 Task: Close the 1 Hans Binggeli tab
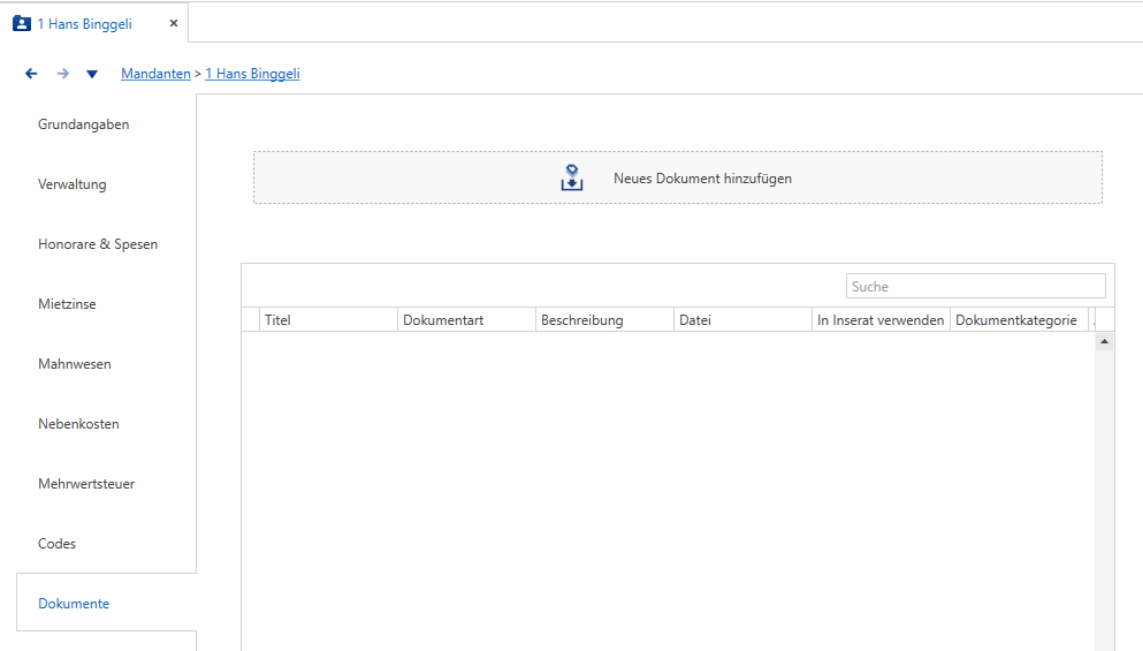173,23
